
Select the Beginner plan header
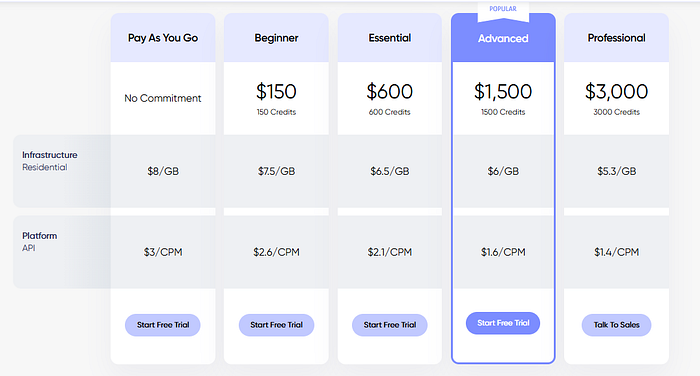pos(276,38)
